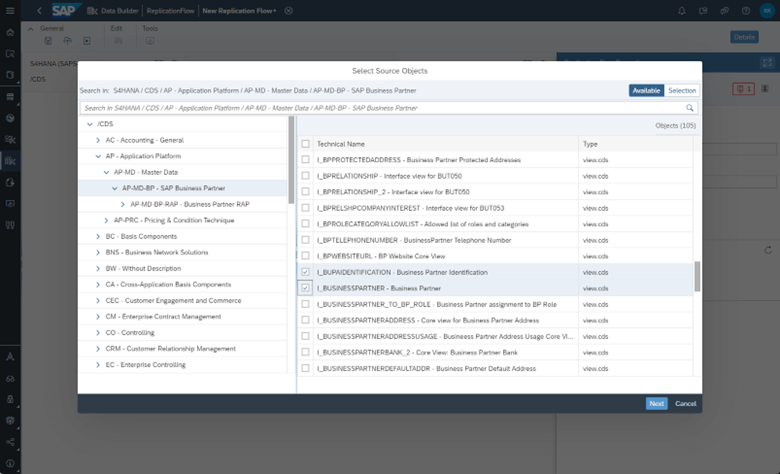
Task: Check I_BPRELATIONSHIP_2 row checkbox
Action: (305, 191)
